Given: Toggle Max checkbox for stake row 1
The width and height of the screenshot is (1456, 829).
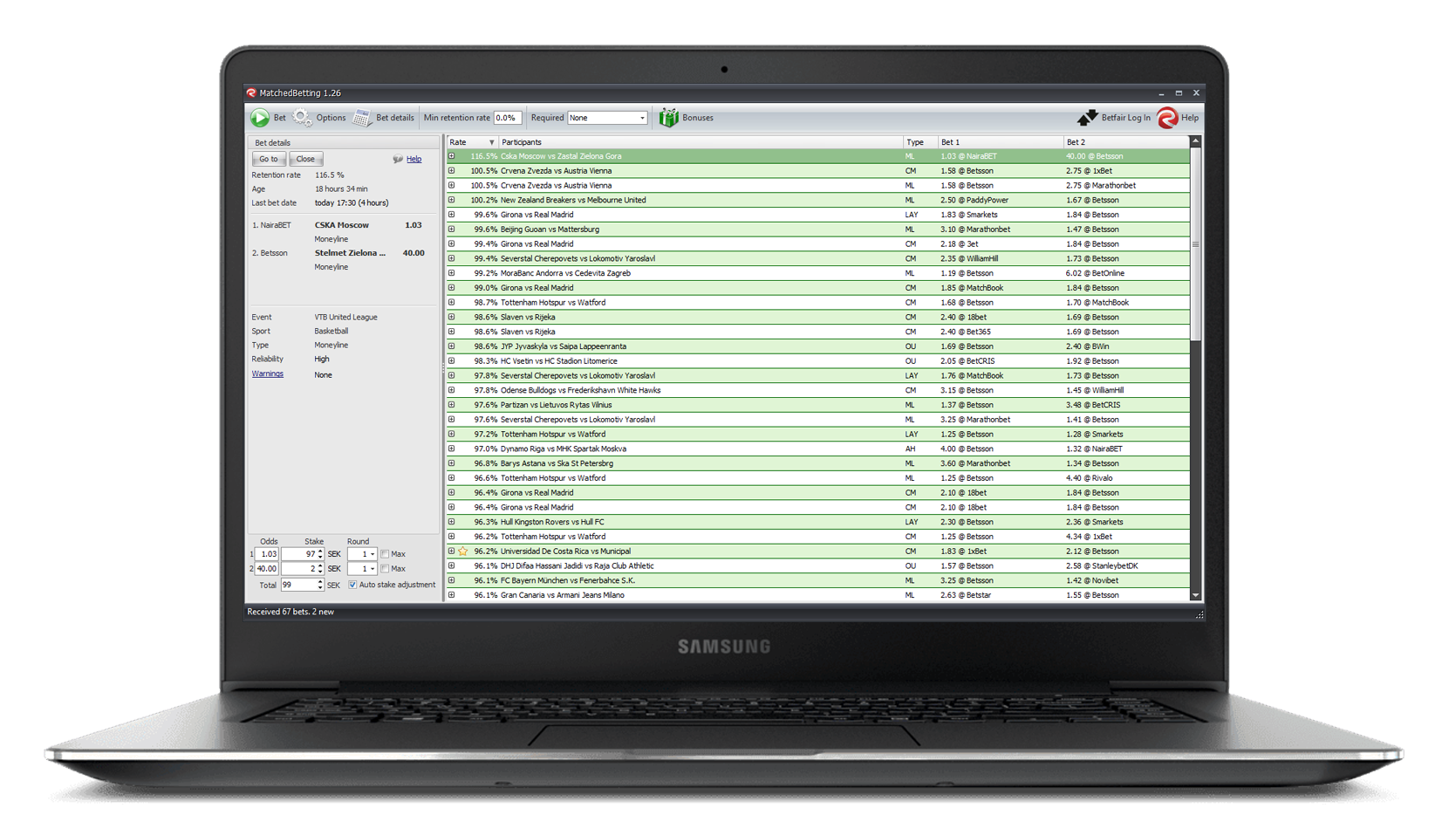Looking at the screenshot, I should point(385,554).
